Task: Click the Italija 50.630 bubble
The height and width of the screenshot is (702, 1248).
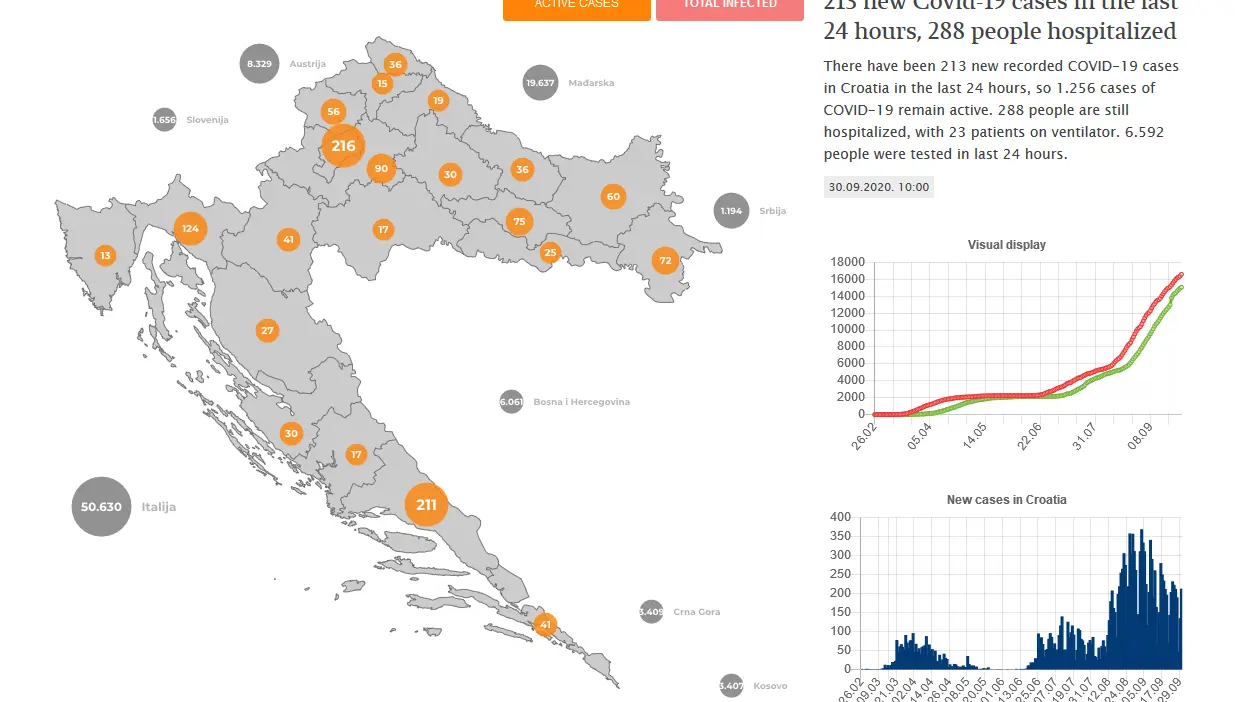Action: (101, 507)
